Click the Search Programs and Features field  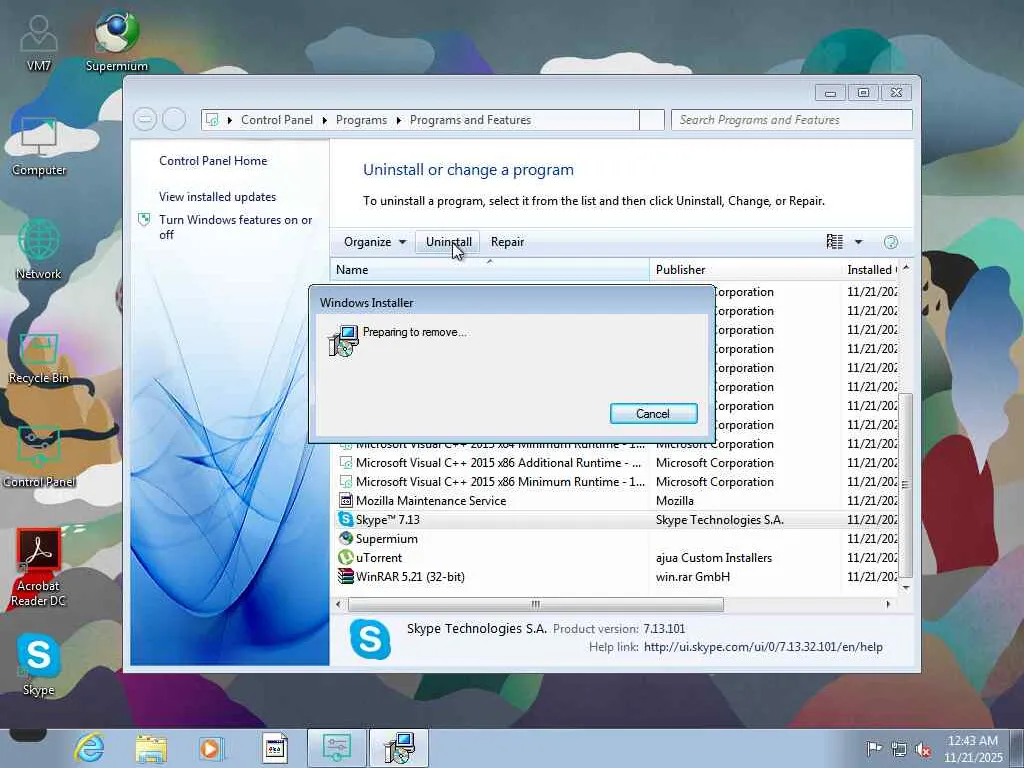[792, 120]
